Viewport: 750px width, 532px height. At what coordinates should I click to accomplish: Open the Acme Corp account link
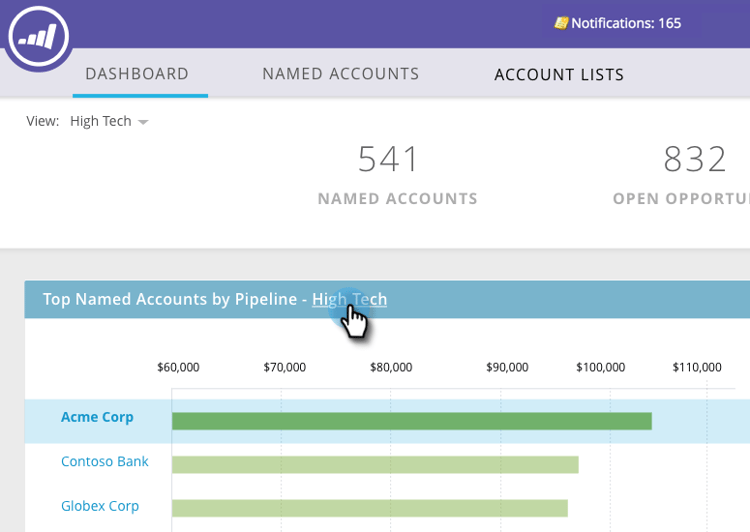pyautogui.click(x=97, y=417)
